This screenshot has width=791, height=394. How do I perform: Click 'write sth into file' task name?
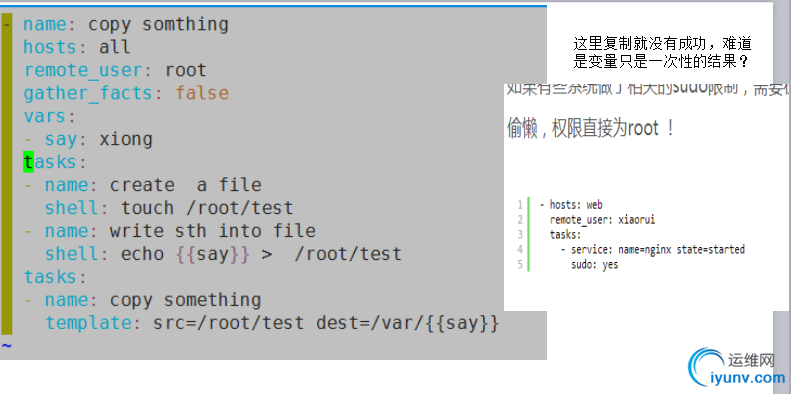coord(212,231)
